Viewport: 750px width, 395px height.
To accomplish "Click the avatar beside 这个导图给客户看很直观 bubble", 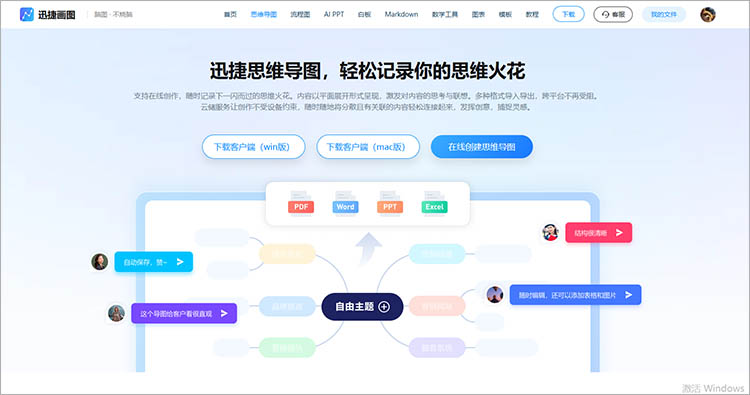I will [x=116, y=313].
